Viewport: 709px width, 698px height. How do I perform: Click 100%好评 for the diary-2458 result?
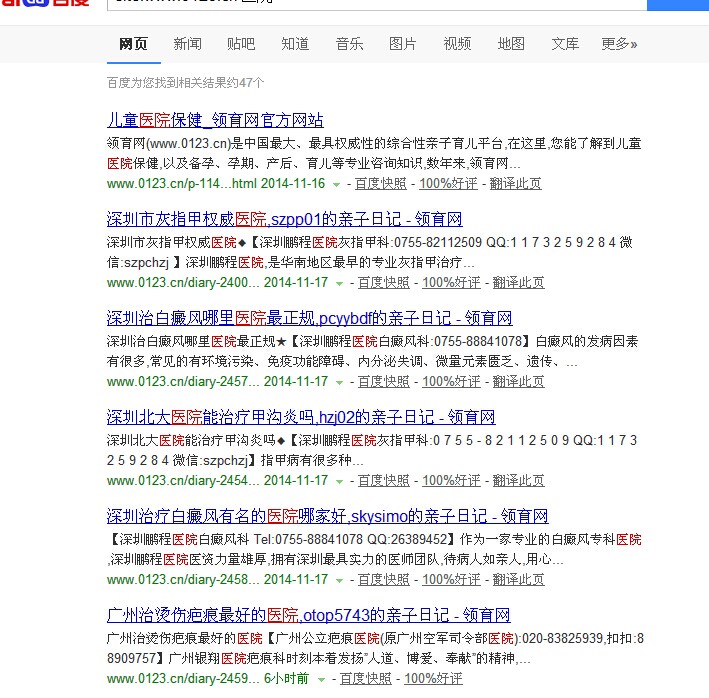452,580
